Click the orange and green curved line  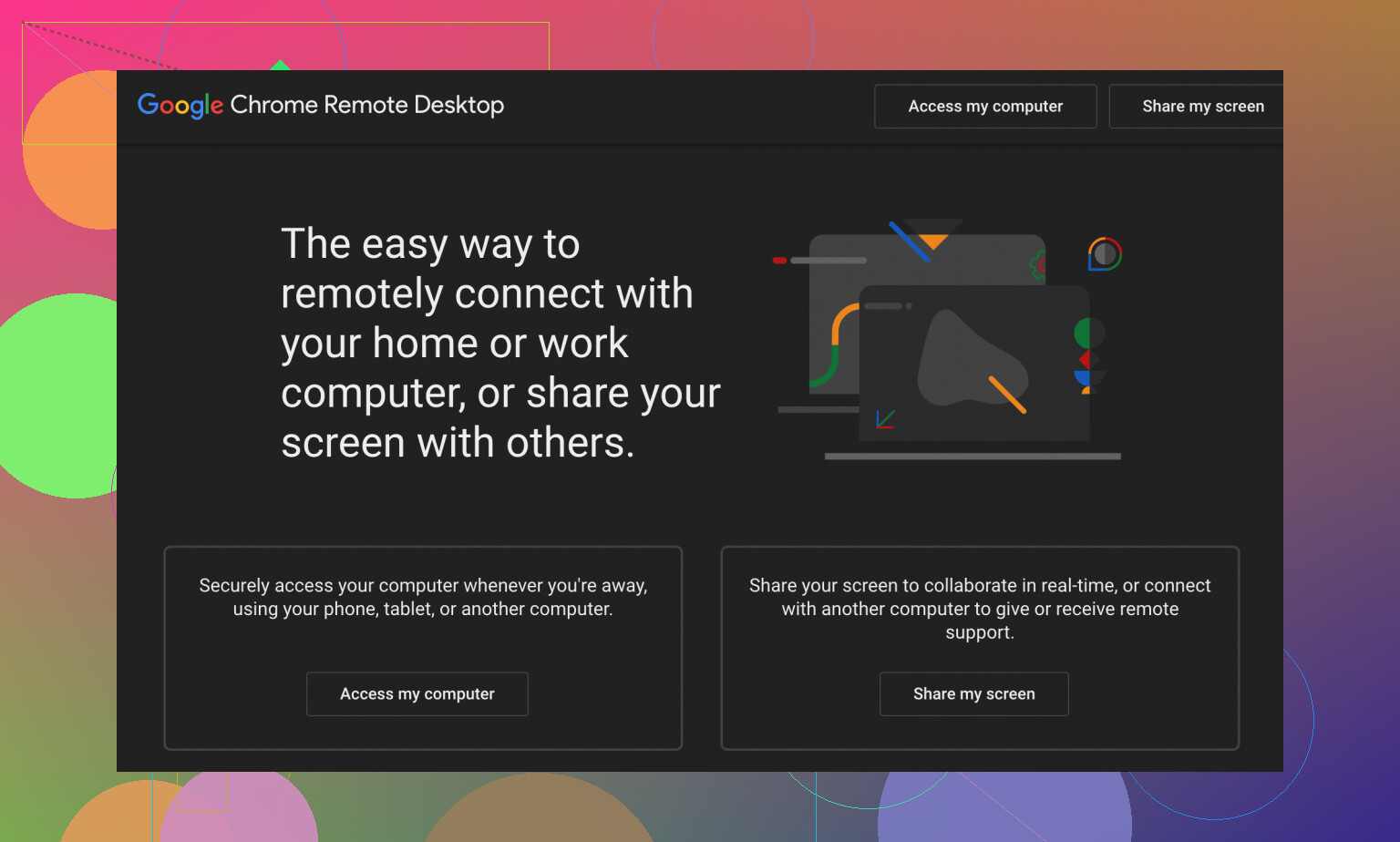834,346
